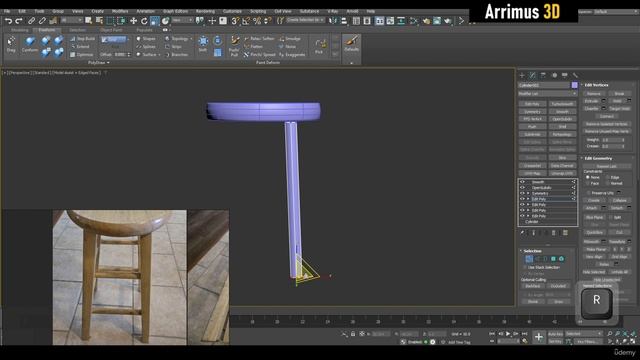Enable the Preserve UVs checkbox
Screen dimensions: 640x360
coord(588,193)
